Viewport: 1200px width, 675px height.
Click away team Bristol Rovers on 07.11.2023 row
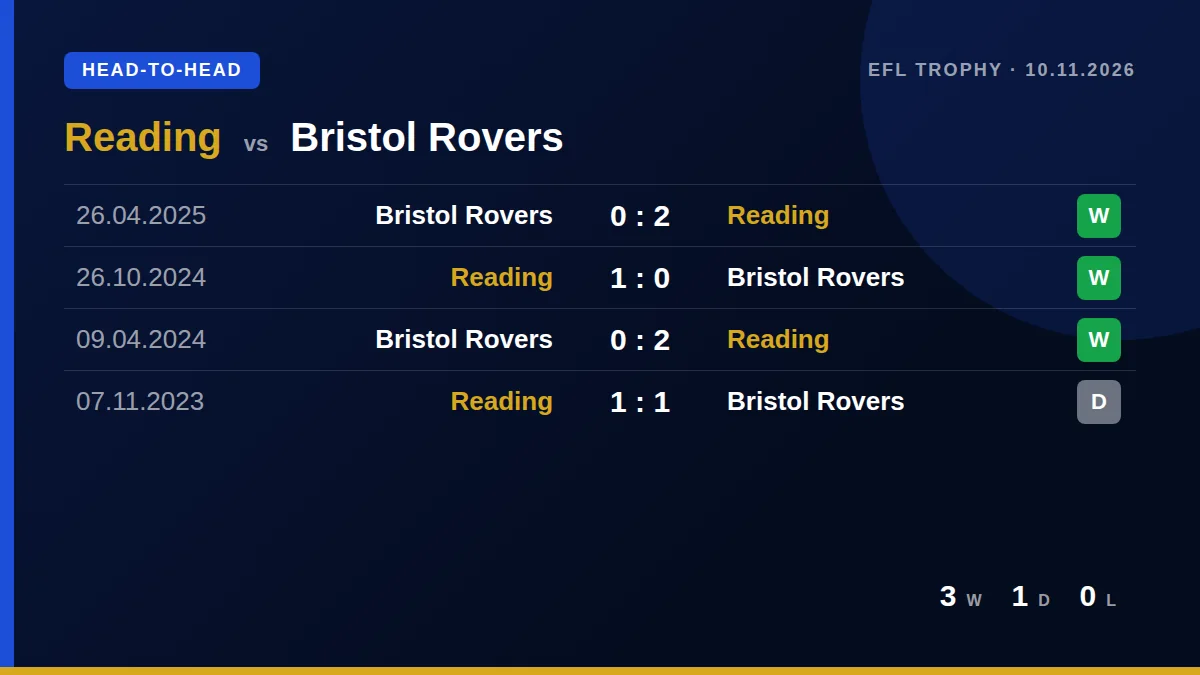(x=816, y=402)
